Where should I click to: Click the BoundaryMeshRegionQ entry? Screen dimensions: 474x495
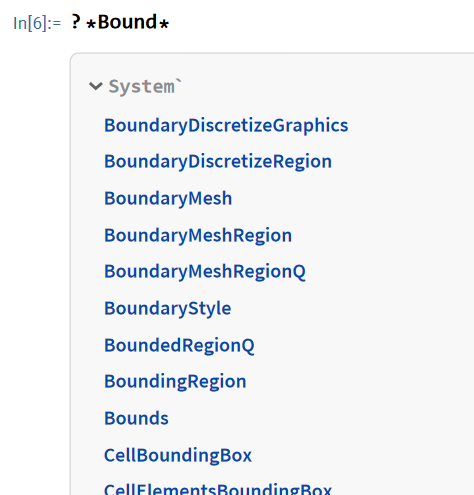click(x=205, y=272)
